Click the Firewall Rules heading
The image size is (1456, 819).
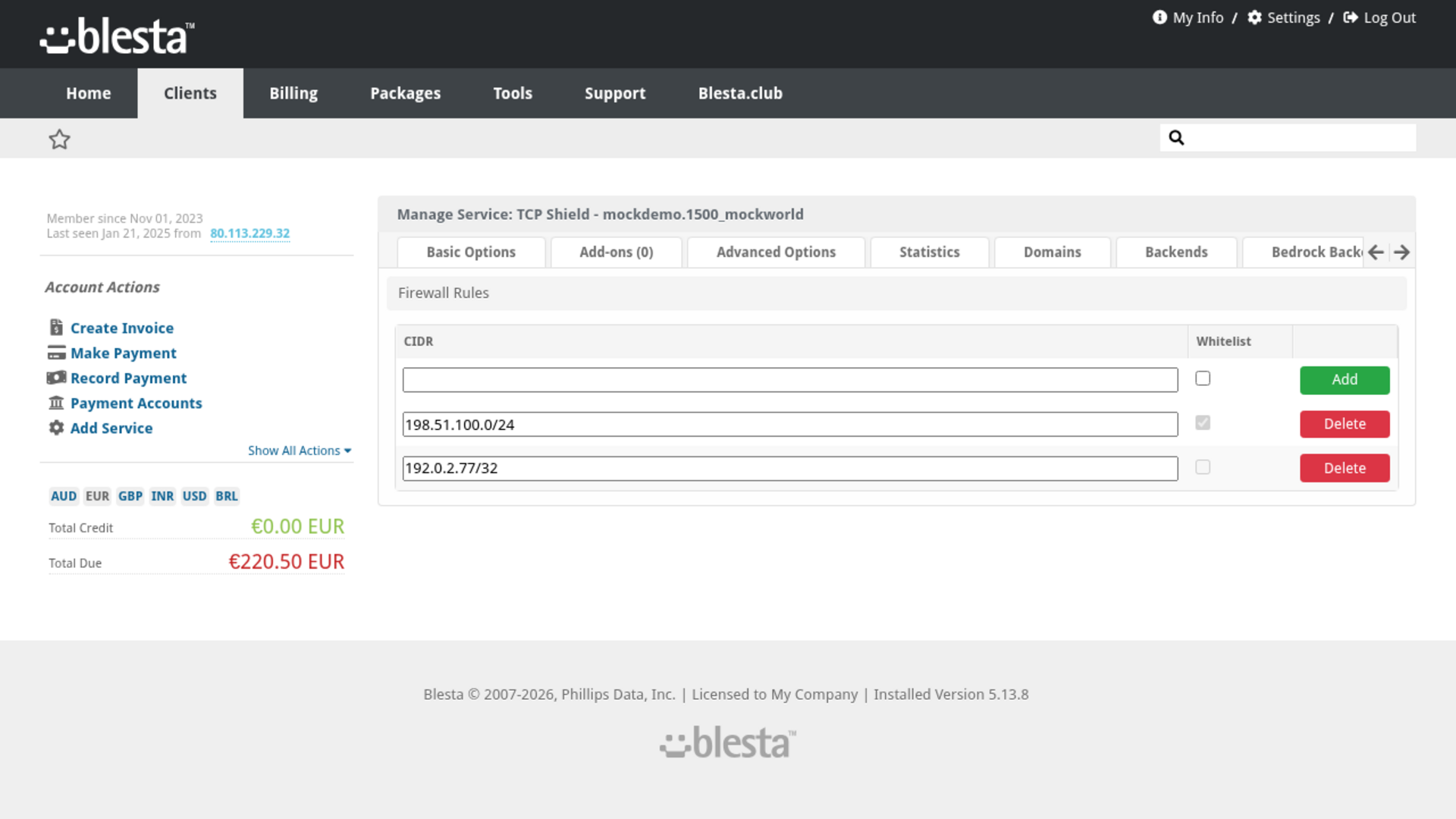click(x=444, y=293)
